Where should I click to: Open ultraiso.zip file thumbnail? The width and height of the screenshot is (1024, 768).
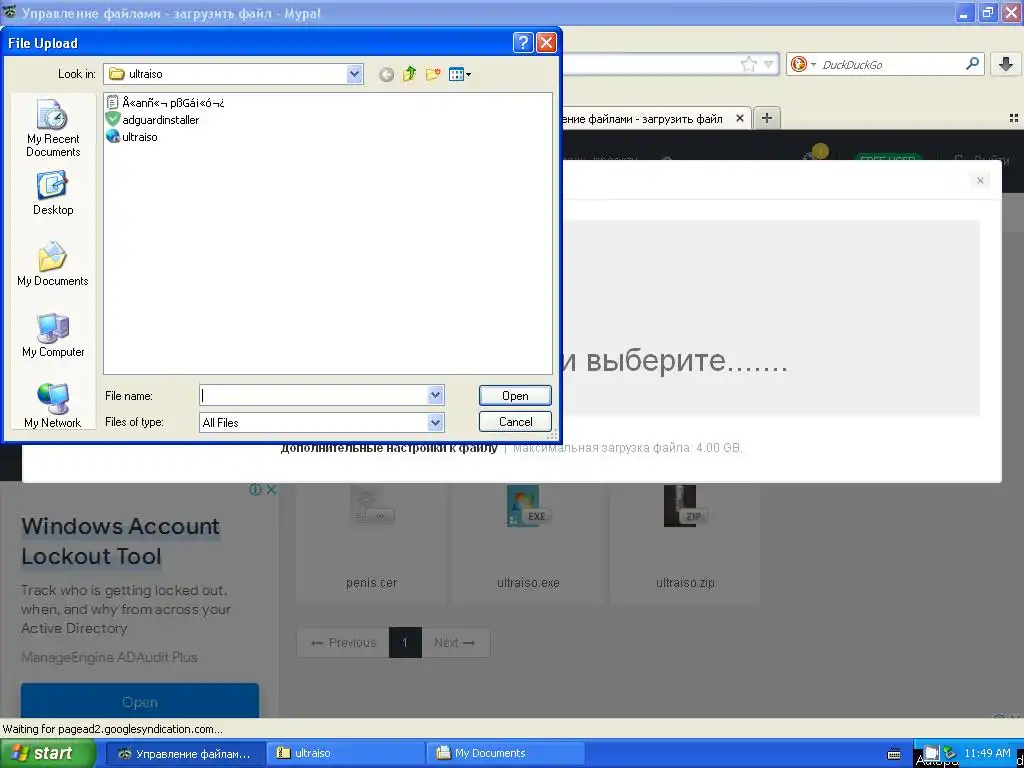pyautogui.click(x=684, y=543)
